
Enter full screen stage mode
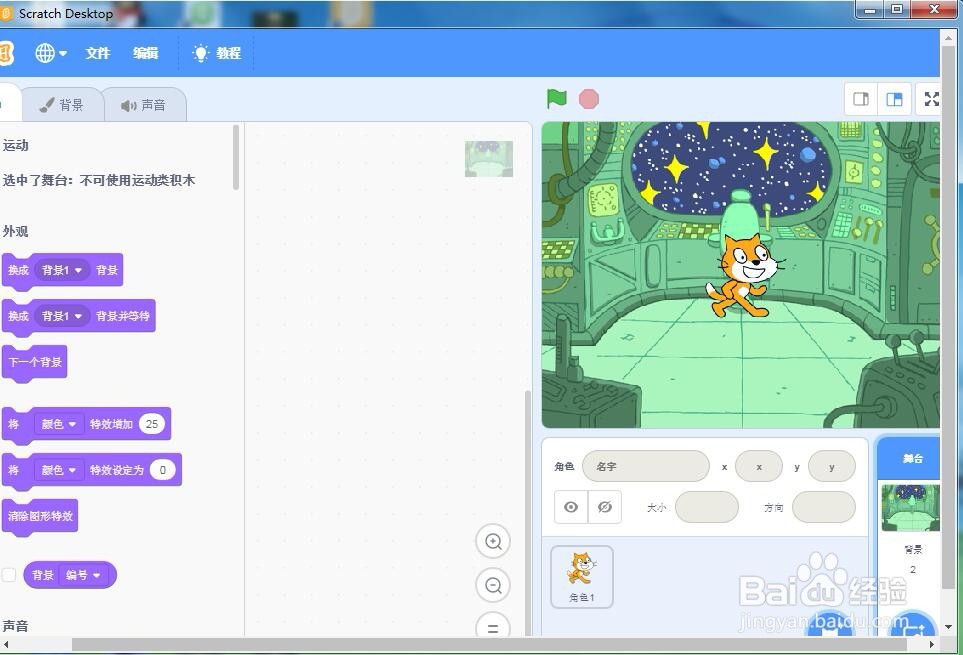coord(931,99)
